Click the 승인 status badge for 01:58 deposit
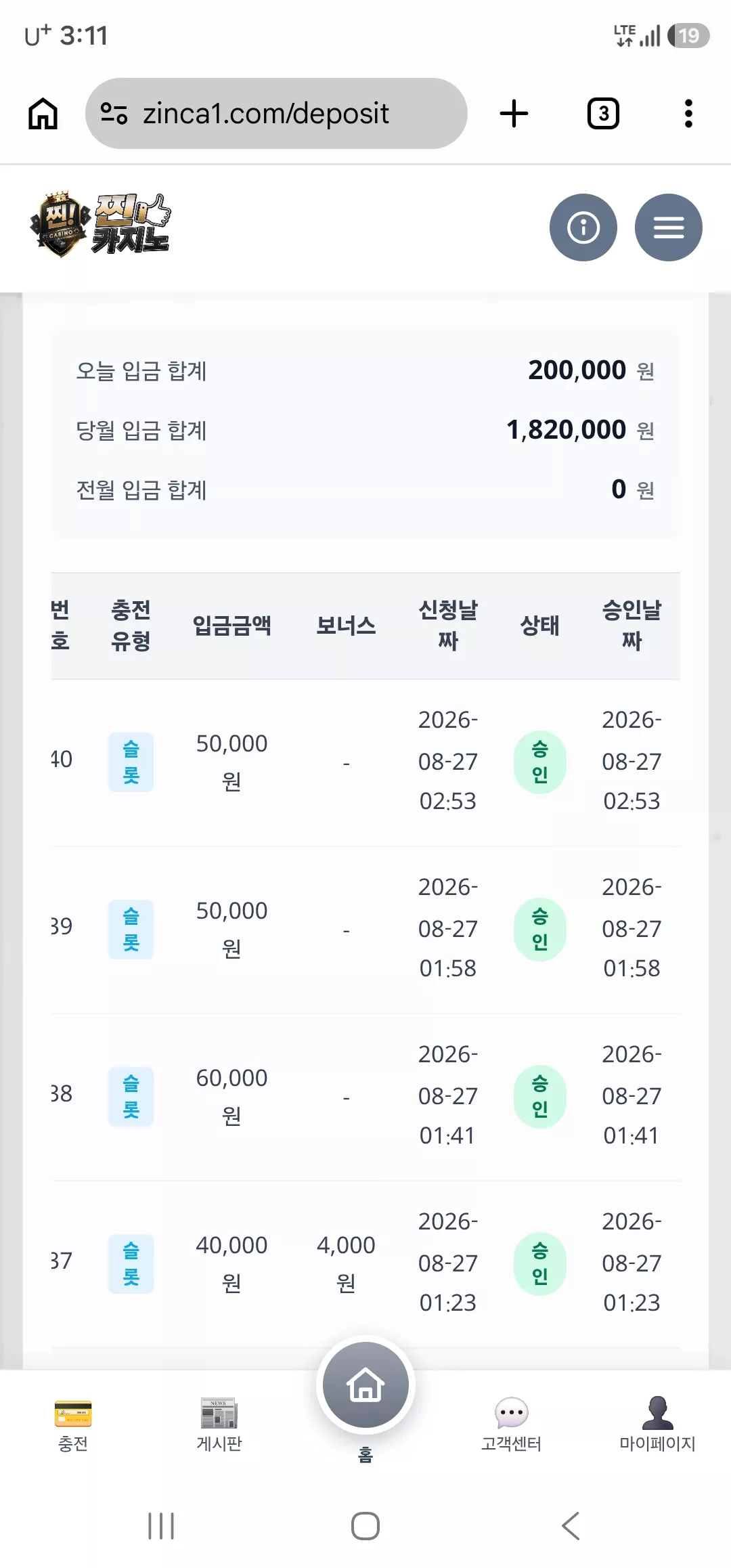The width and height of the screenshot is (731, 1568). point(539,930)
